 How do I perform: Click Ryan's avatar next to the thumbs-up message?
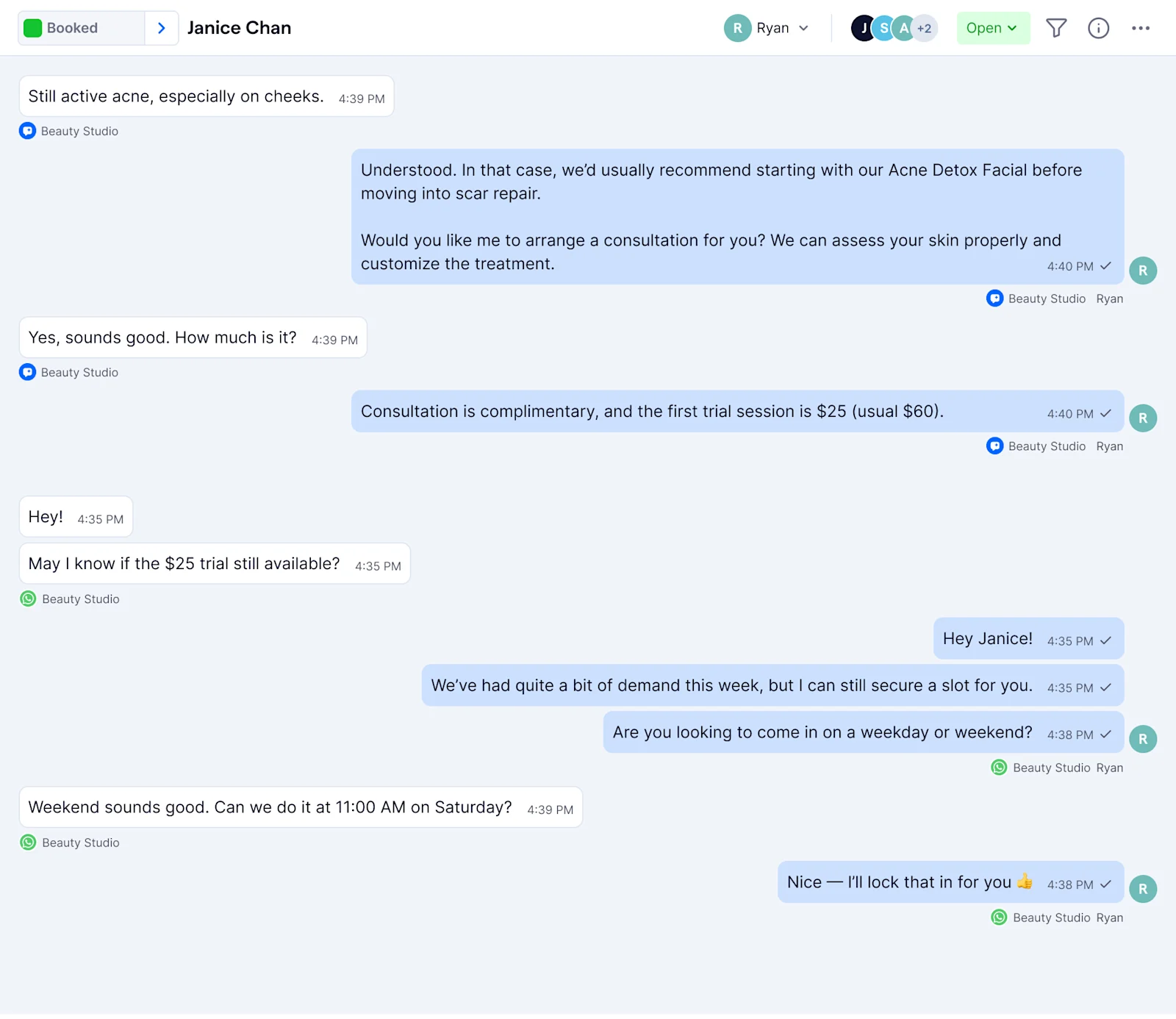pyautogui.click(x=1143, y=890)
